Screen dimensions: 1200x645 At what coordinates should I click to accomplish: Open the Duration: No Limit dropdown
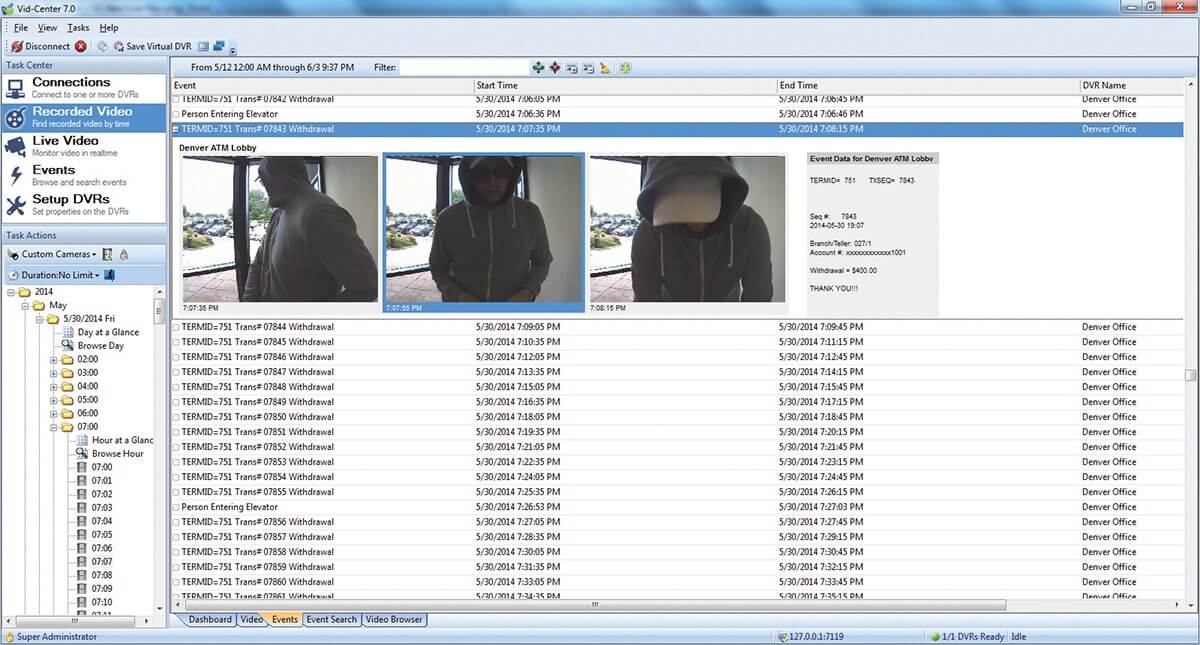click(54, 274)
